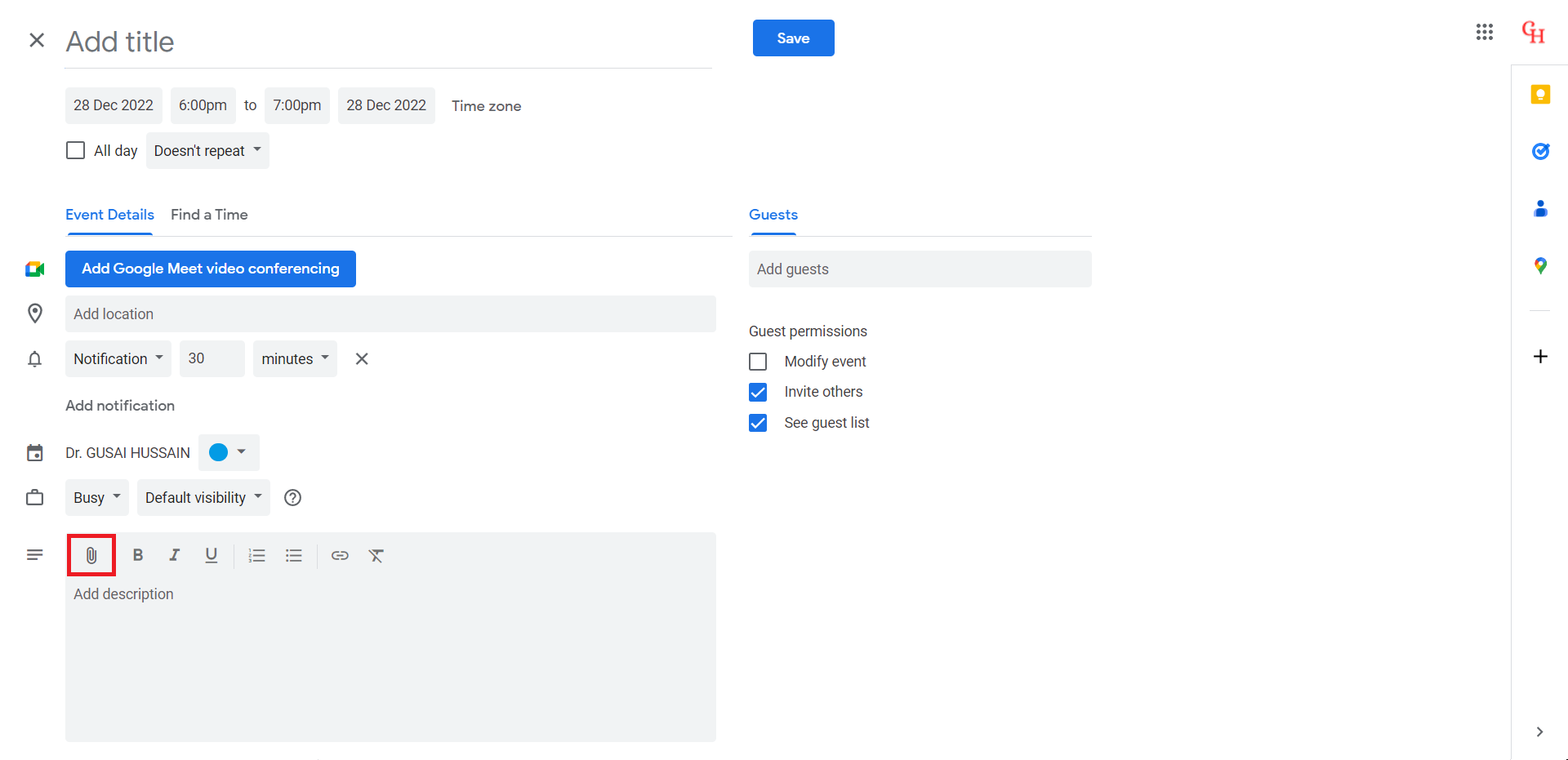Image resolution: width=1568 pixels, height=760 pixels.
Task: Check the Modify event permission
Action: coord(758,362)
